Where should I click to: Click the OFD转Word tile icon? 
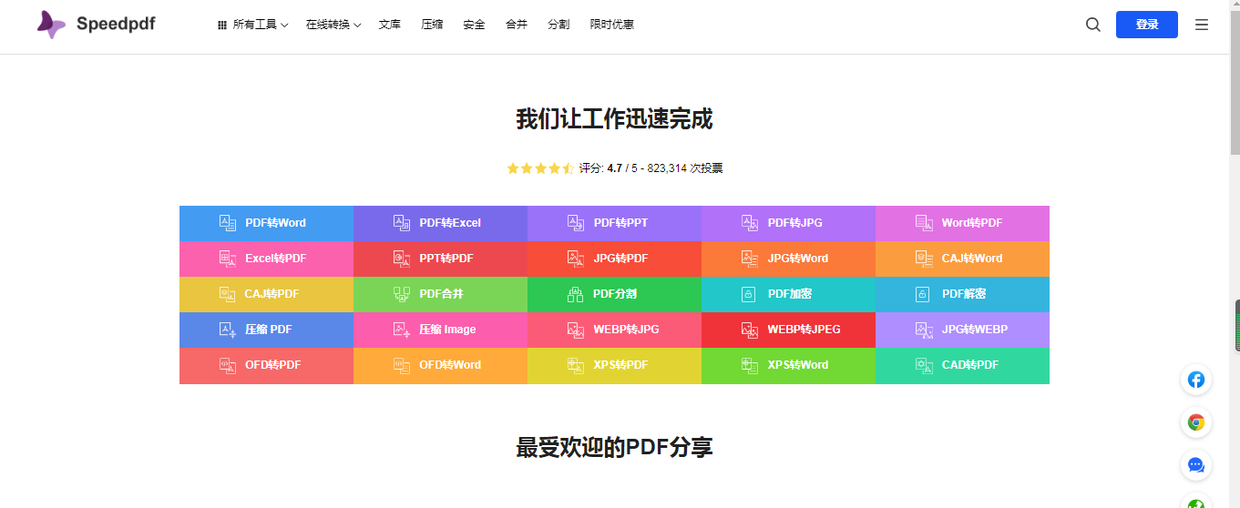[x=402, y=365]
